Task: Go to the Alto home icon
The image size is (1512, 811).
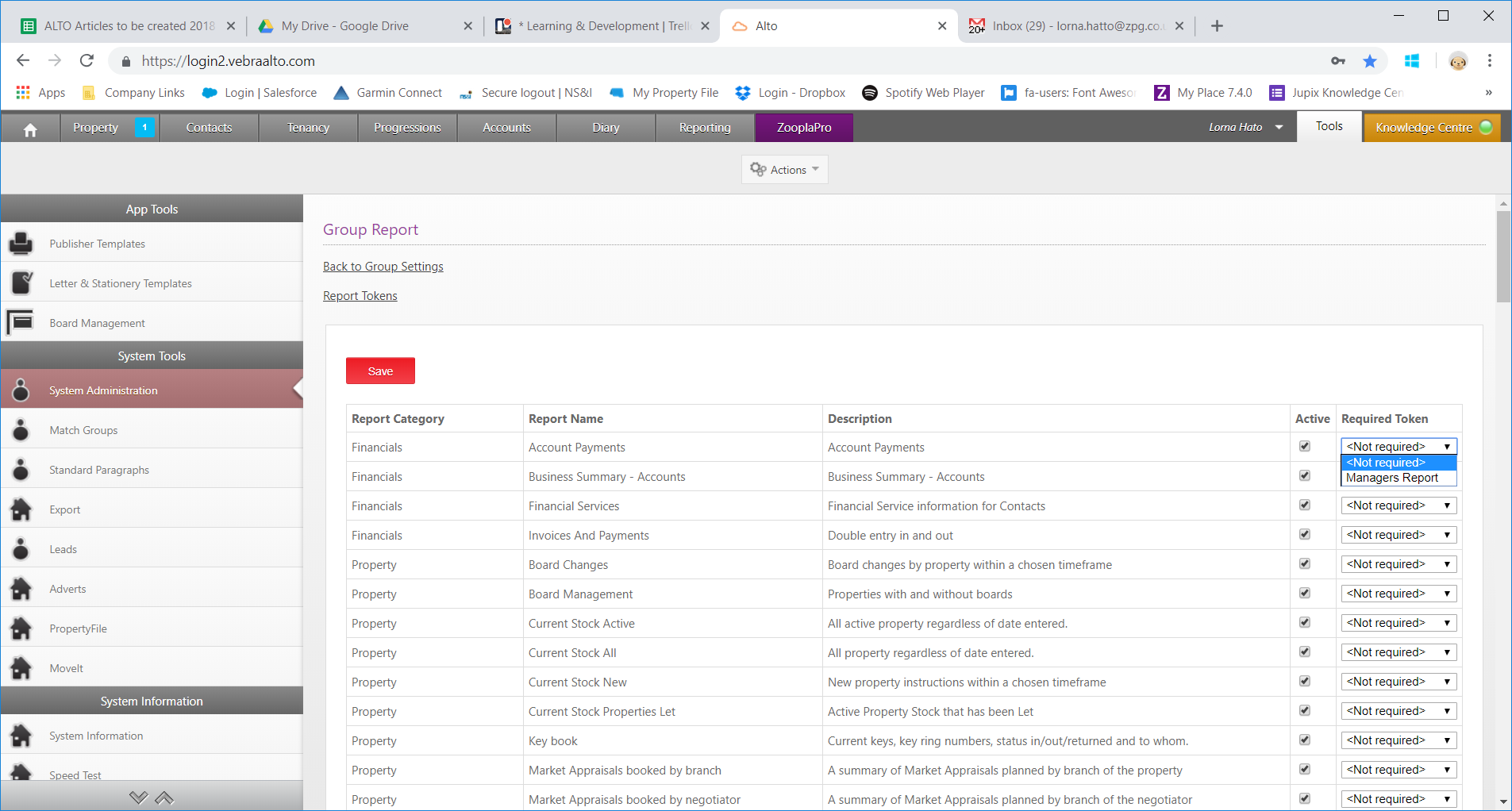Action: [30, 129]
